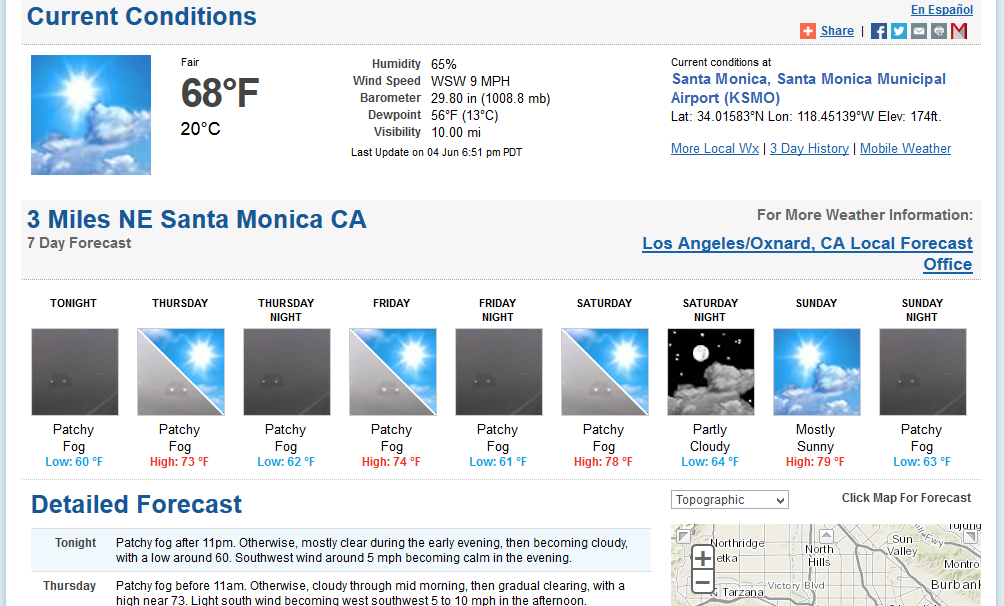Click the printer icon
The height and width of the screenshot is (606, 1004).
click(939, 31)
